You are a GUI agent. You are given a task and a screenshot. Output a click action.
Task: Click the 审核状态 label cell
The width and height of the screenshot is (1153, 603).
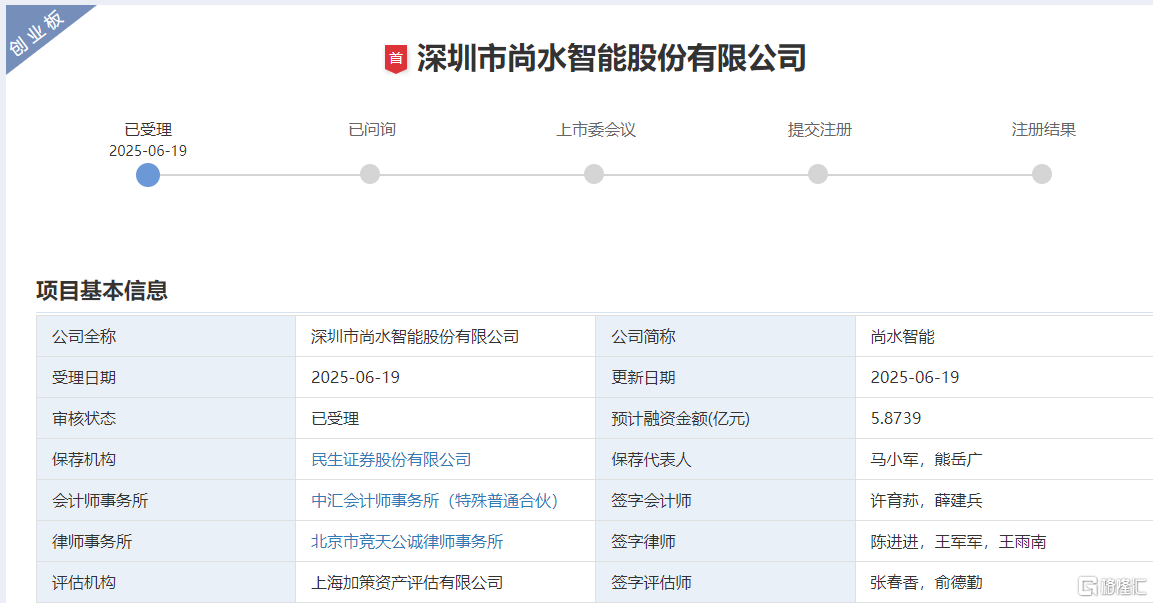166,418
